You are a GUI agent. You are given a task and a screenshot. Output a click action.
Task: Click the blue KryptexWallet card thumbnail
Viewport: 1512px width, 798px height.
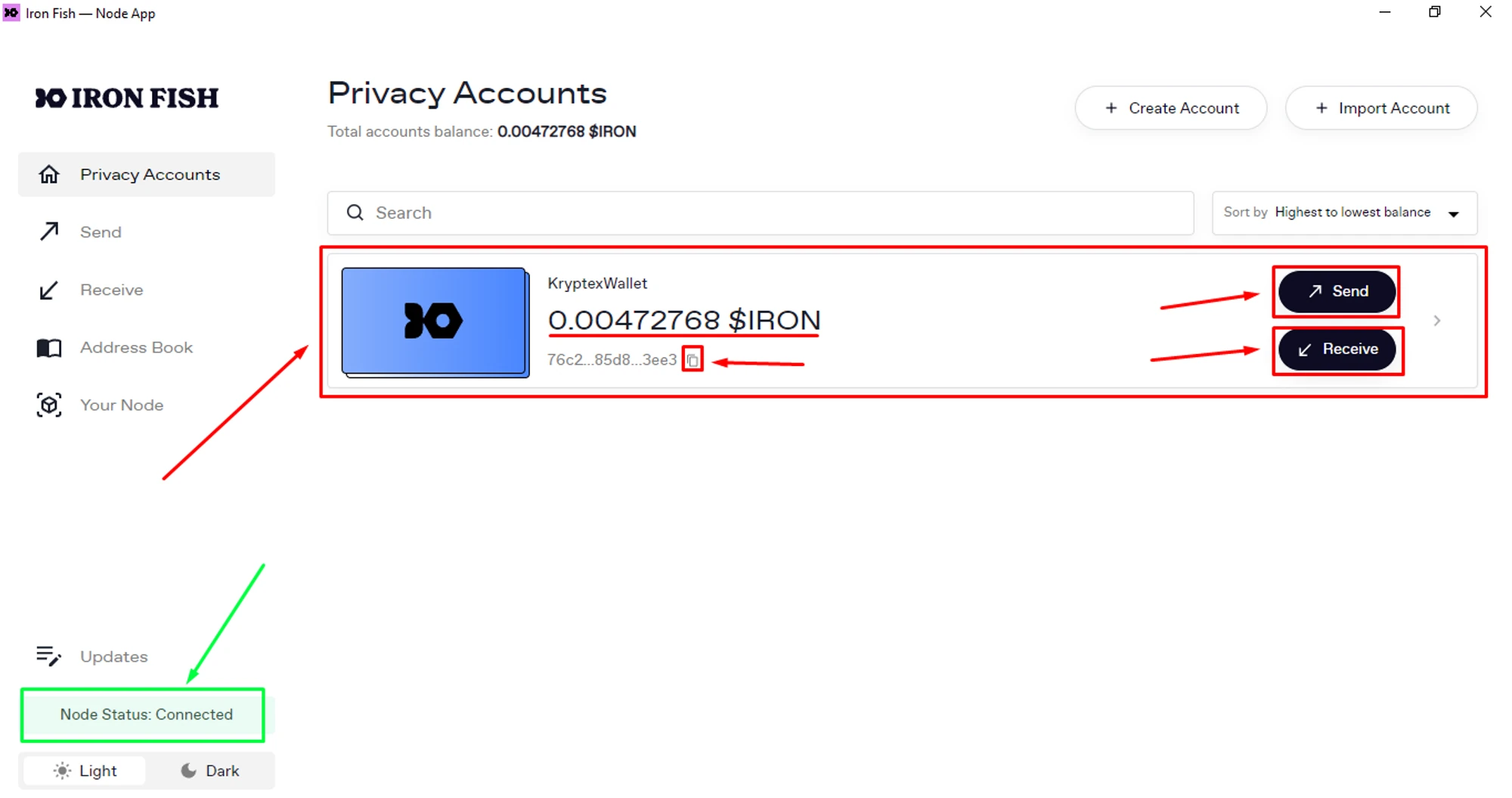pyautogui.click(x=435, y=321)
